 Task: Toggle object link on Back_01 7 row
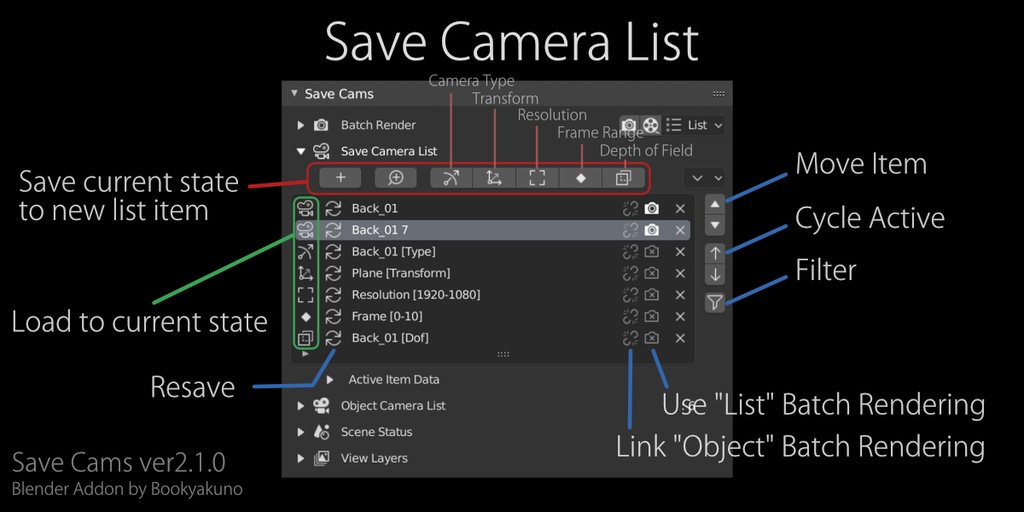point(630,230)
